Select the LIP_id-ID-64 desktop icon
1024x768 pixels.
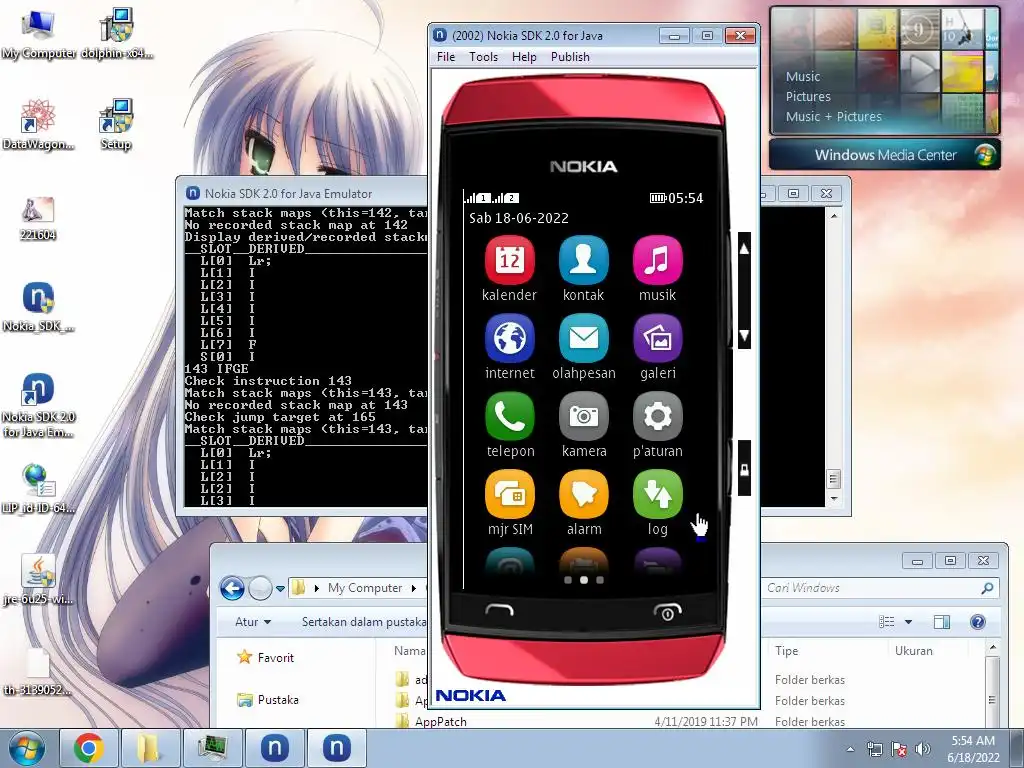(x=38, y=488)
